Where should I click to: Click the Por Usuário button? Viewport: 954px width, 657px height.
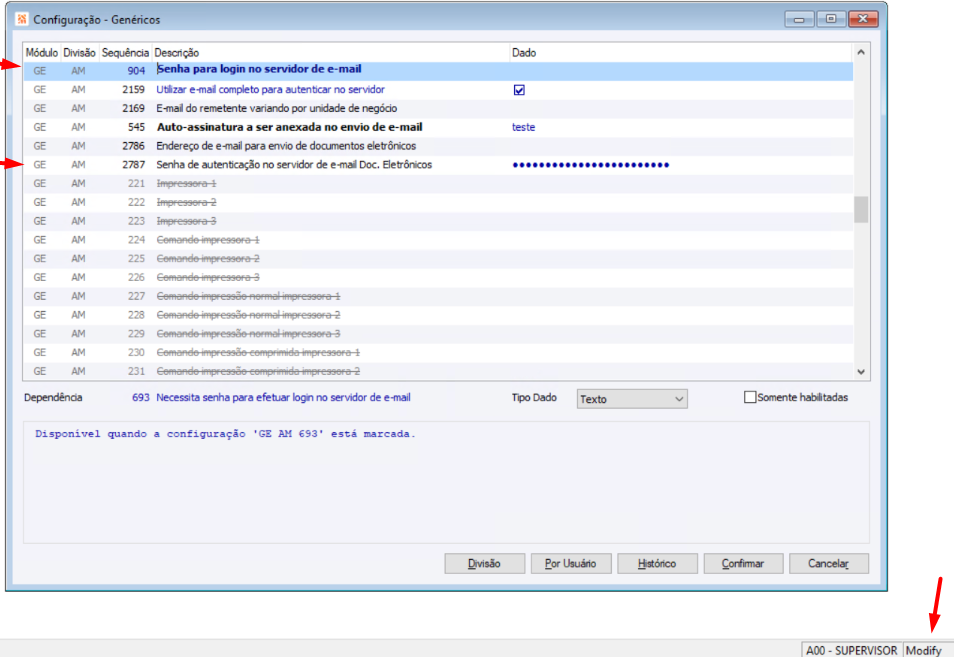coord(571,563)
